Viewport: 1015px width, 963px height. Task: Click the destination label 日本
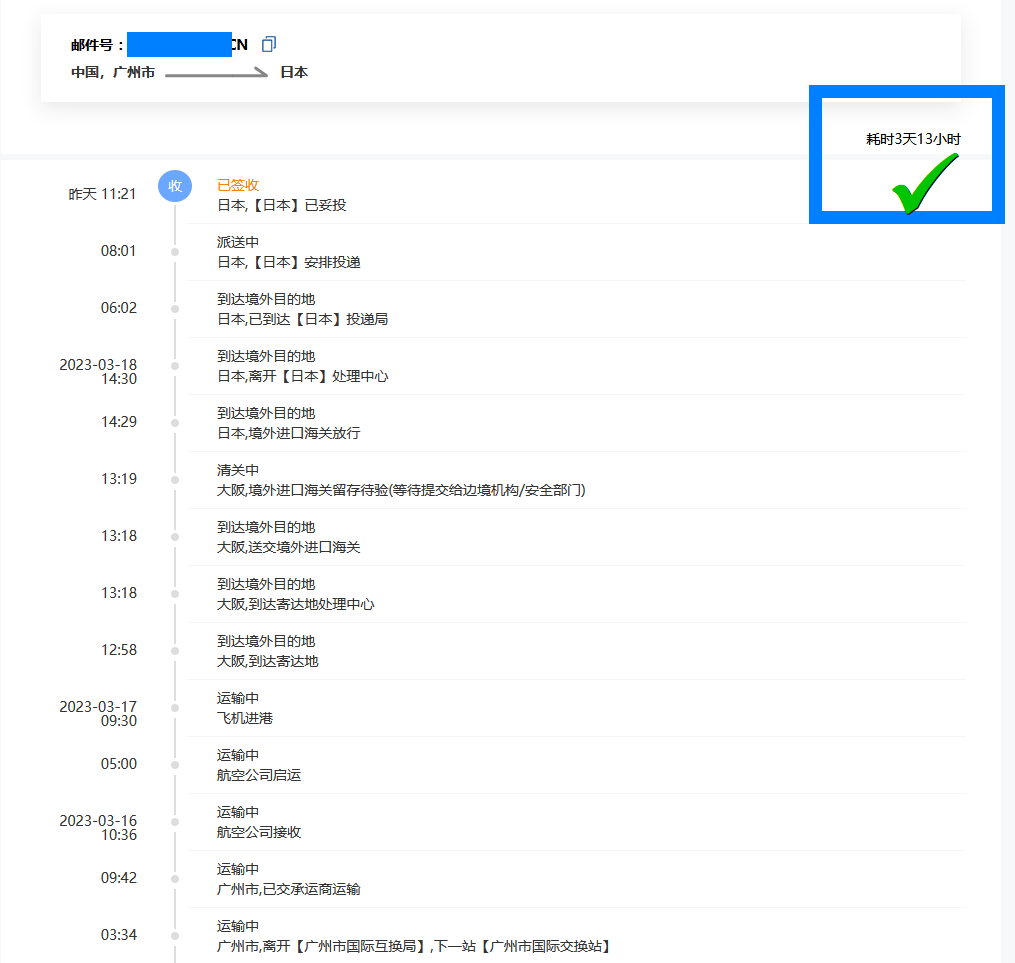click(x=292, y=72)
